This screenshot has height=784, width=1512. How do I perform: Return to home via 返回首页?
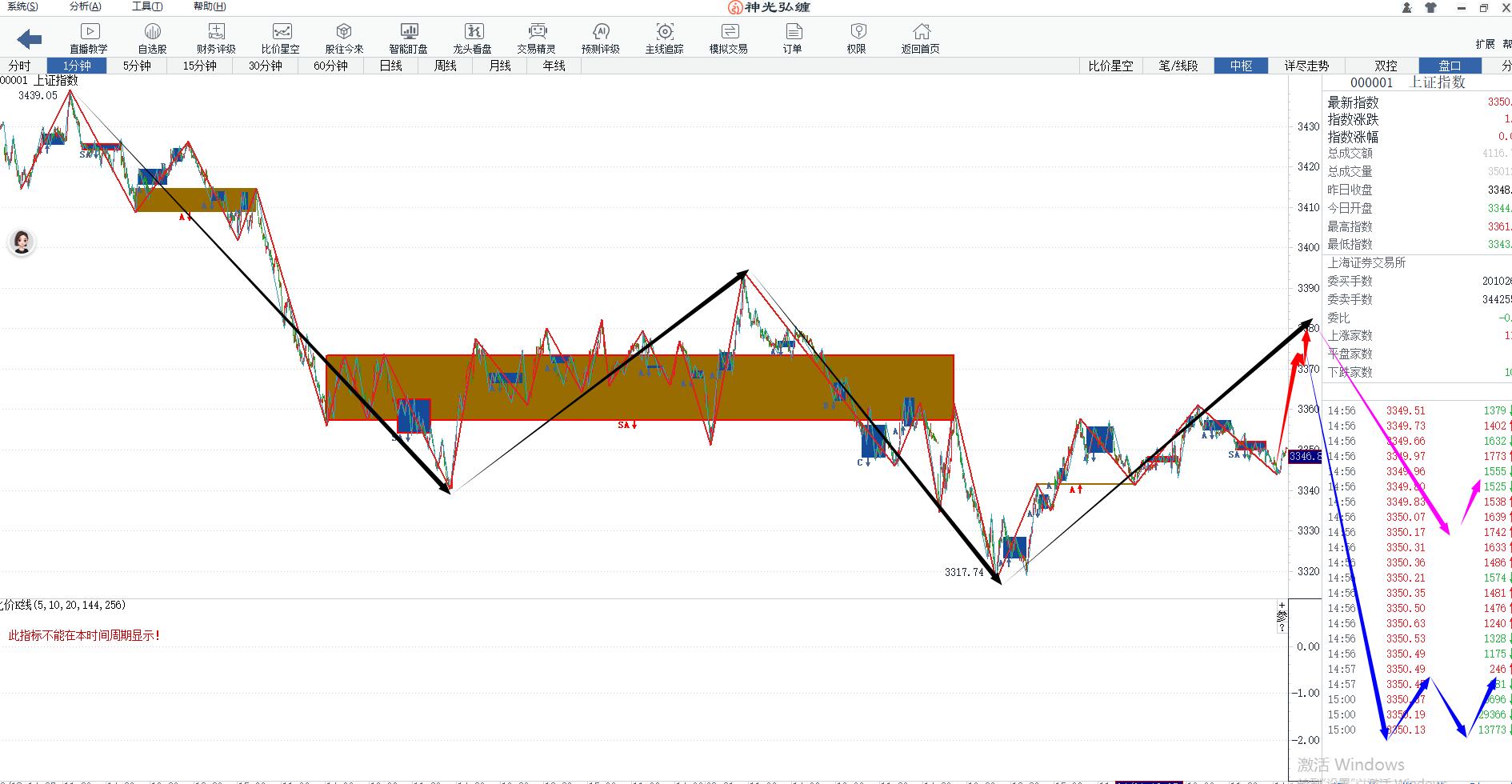pyautogui.click(x=921, y=38)
